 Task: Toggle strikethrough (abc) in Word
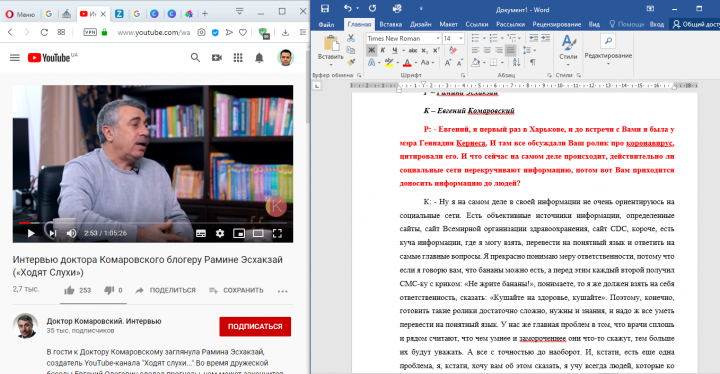pos(413,51)
